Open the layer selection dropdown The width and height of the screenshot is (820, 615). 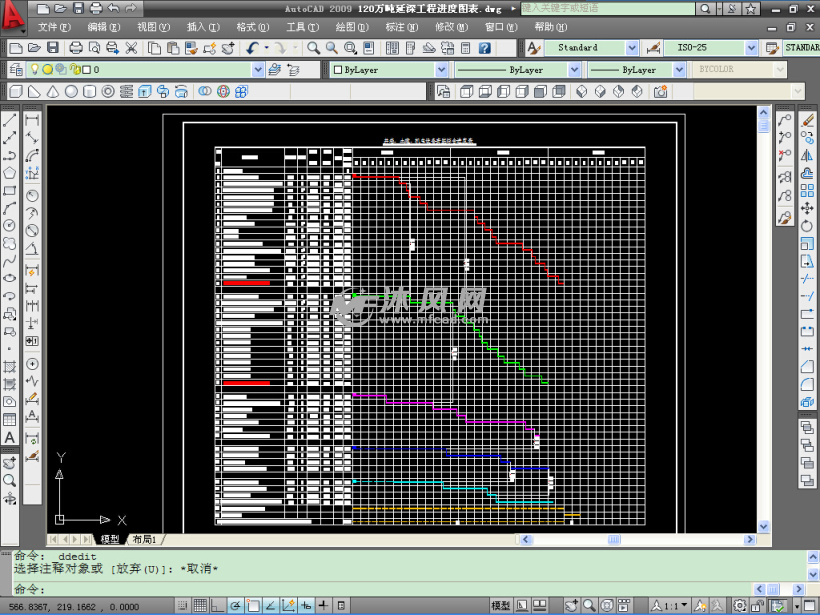click(258, 70)
